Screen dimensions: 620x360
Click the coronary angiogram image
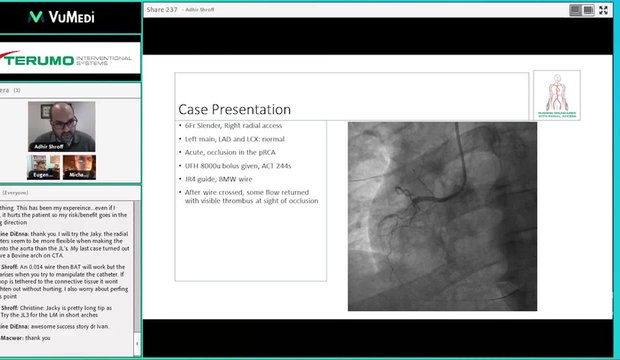click(x=442, y=216)
